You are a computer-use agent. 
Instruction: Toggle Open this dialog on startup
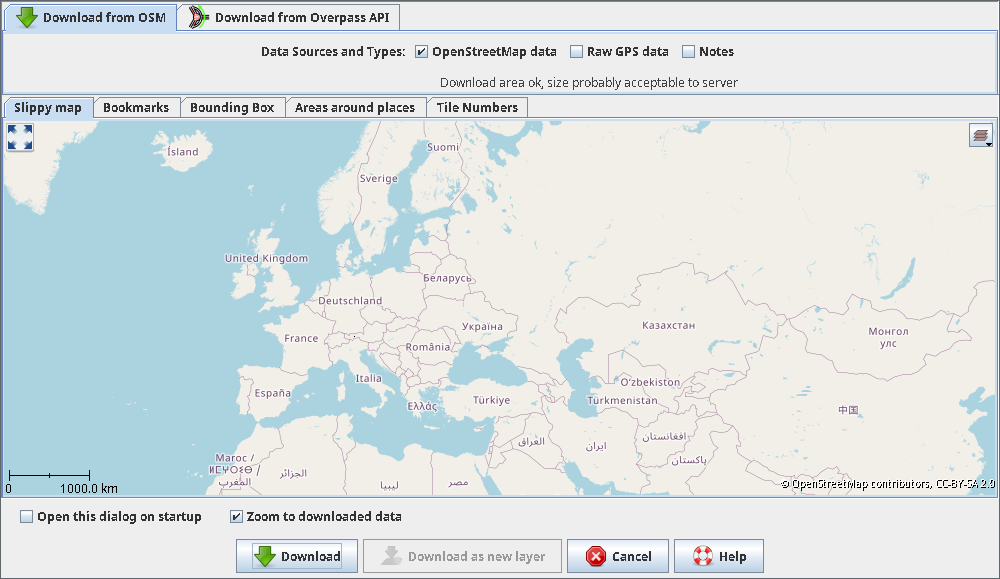(27, 517)
